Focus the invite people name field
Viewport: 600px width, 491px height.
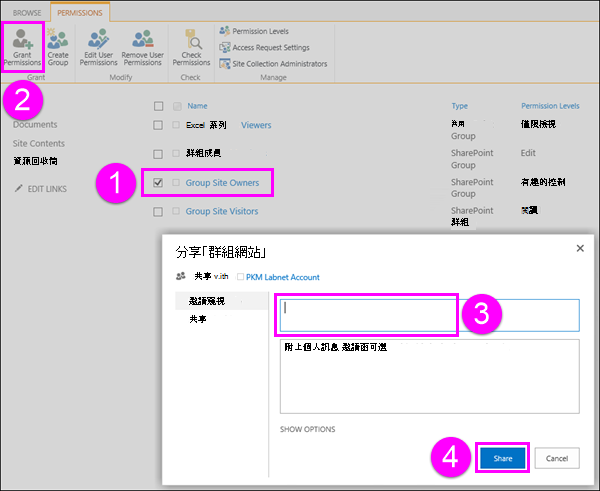coord(430,315)
